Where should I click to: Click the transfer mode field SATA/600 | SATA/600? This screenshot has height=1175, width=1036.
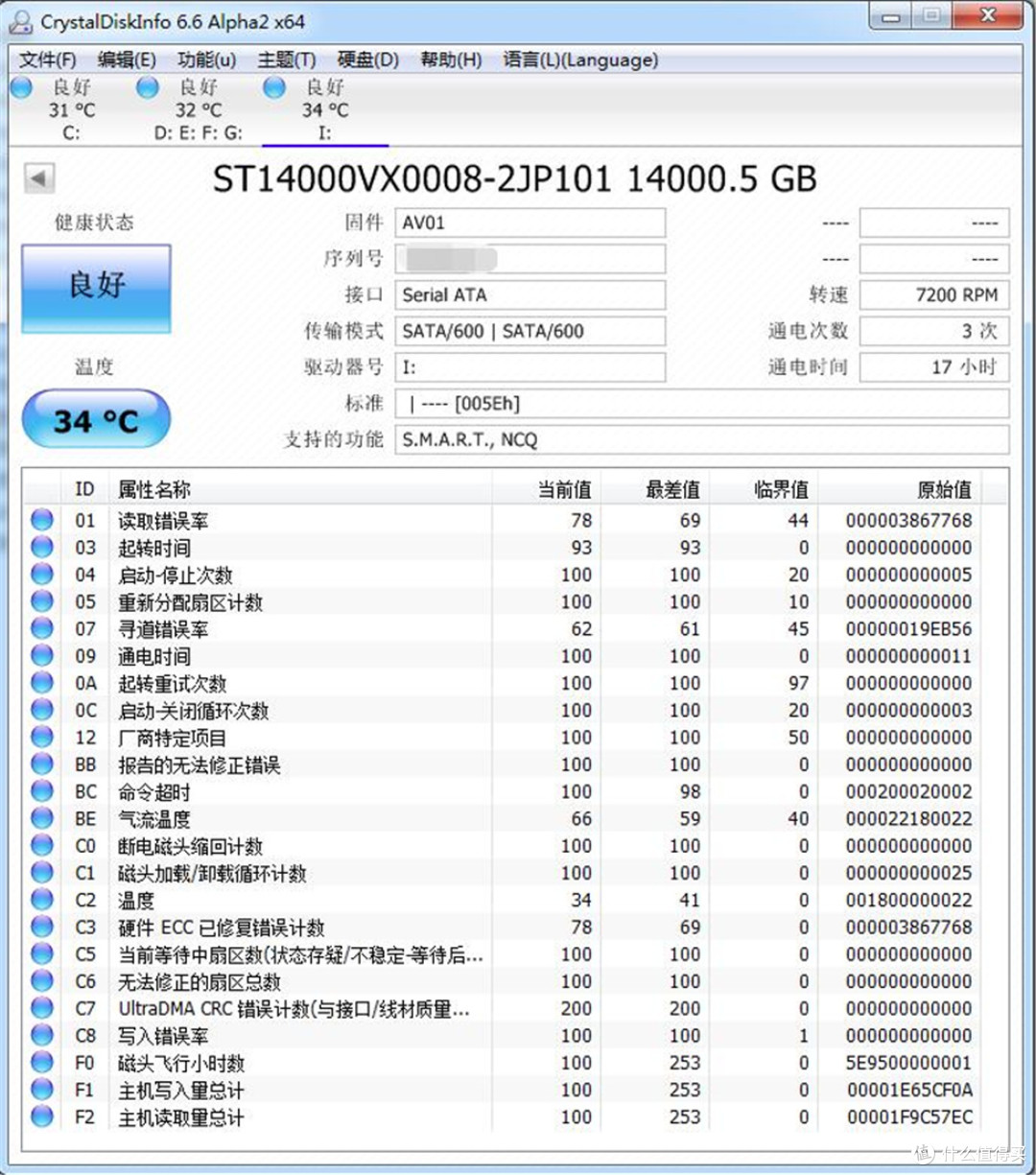(530, 331)
